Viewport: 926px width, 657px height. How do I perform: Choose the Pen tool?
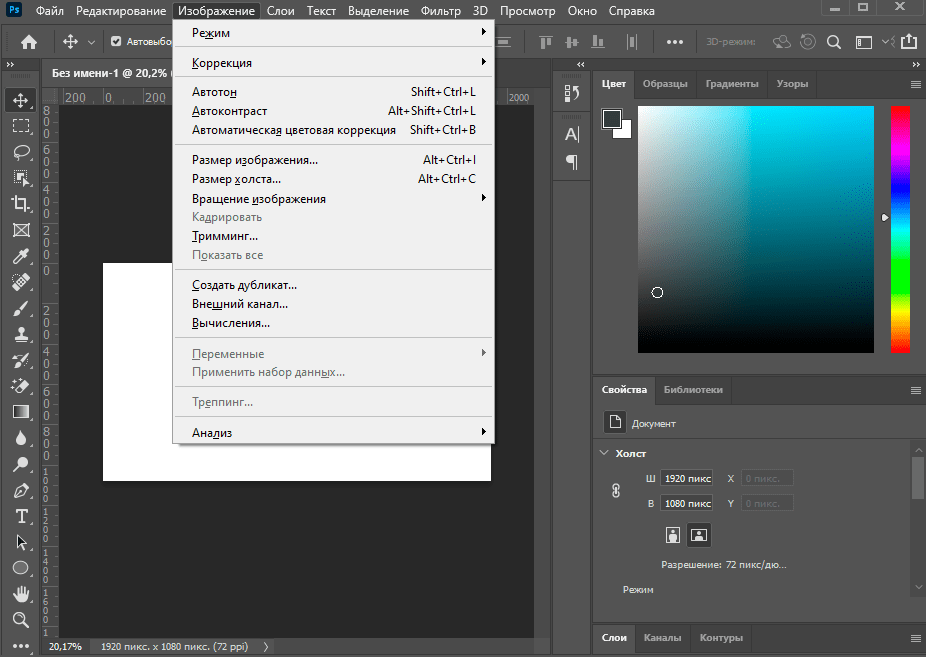click(x=21, y=490)
